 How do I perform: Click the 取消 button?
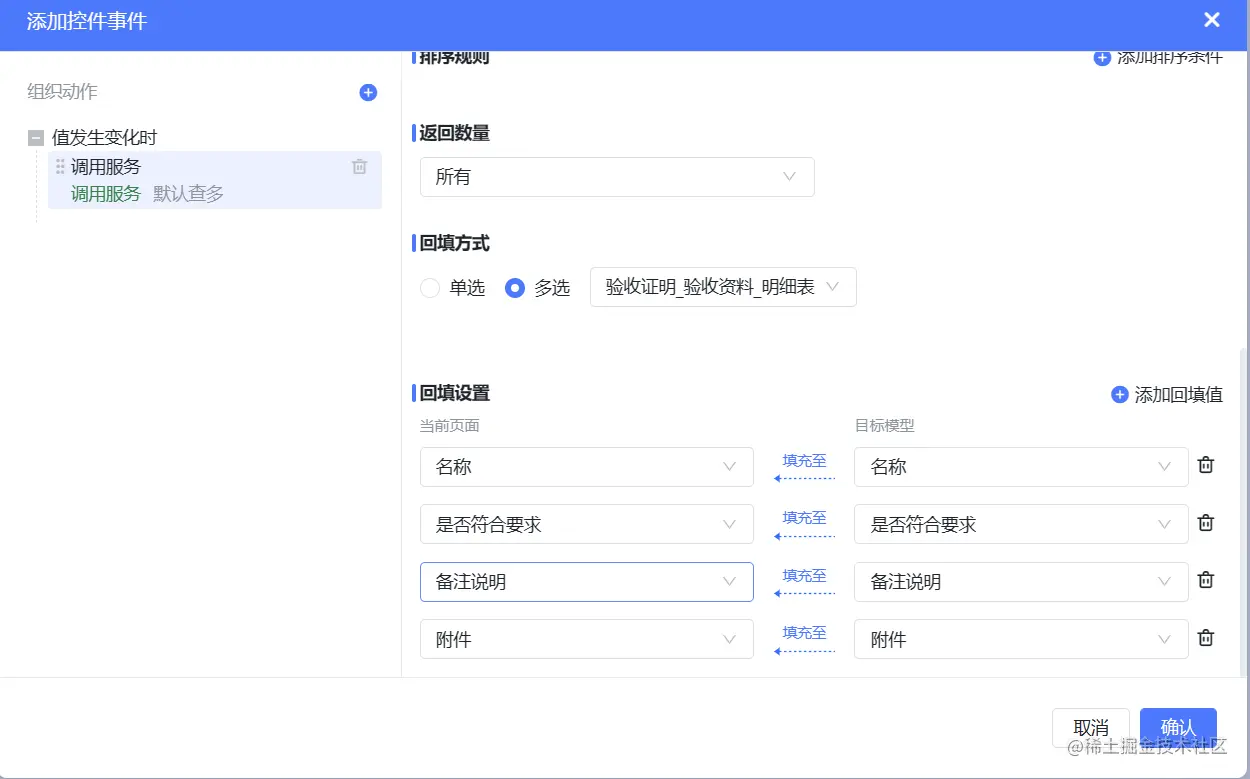point(1091,727)
